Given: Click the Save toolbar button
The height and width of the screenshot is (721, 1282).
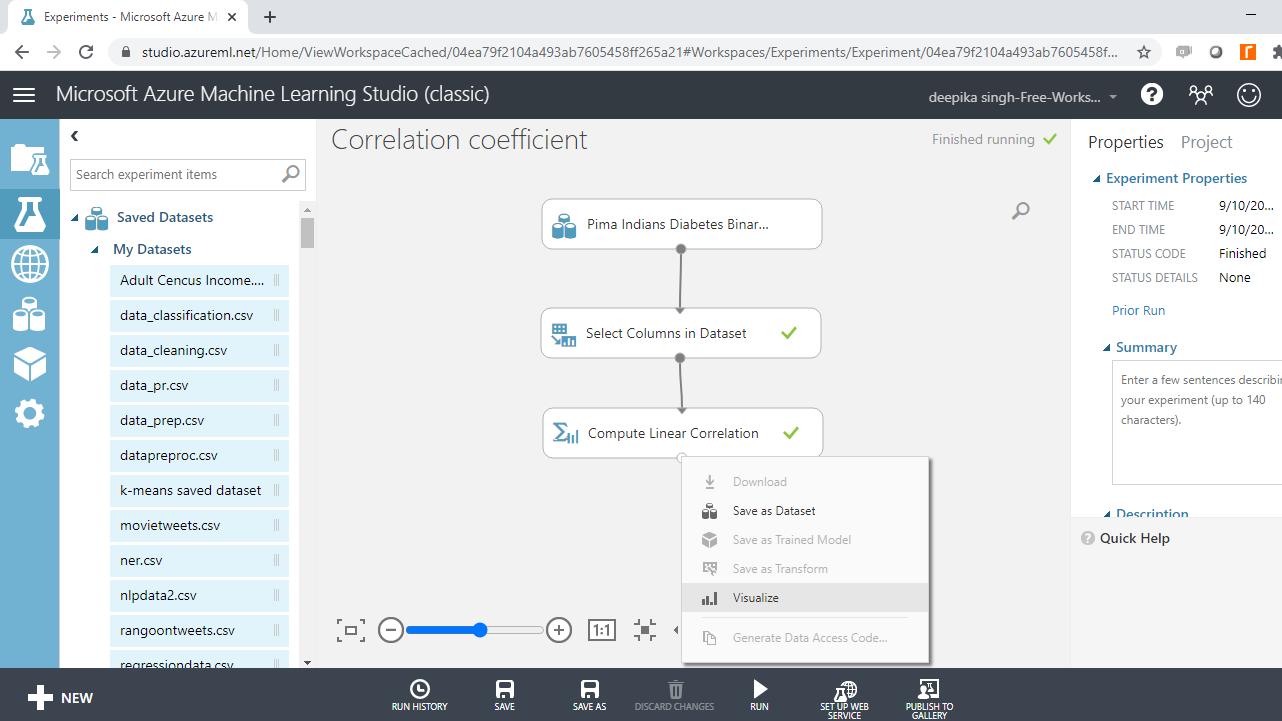Looking at the screenshot, I should pyautogui.click(x=505, y=695).
